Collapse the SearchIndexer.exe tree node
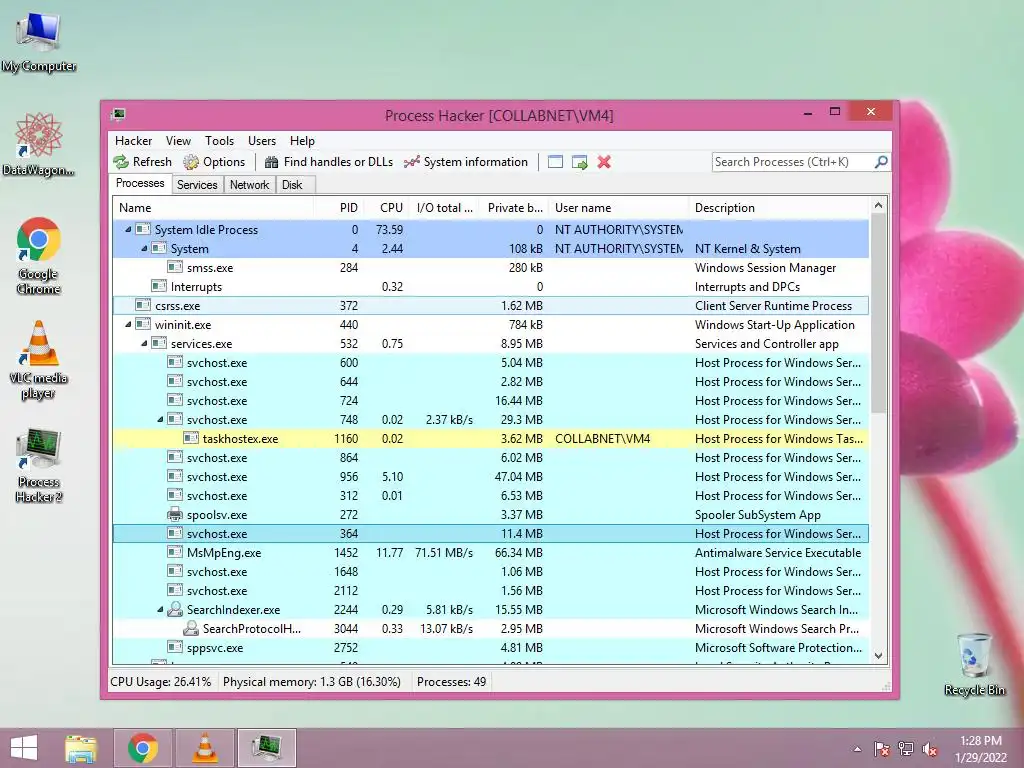The height and width of the screenshot is (768, 1024). (x=160, y=609)
